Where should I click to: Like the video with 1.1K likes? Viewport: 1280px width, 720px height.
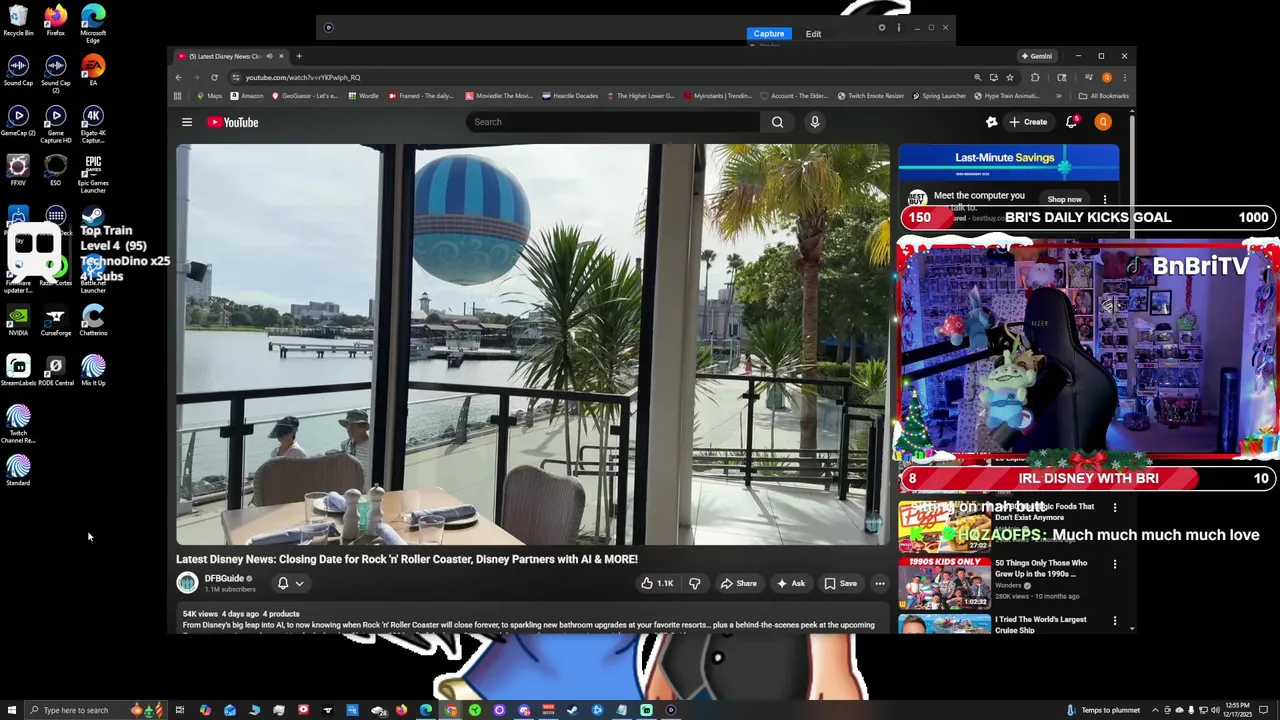click(657, 583)
